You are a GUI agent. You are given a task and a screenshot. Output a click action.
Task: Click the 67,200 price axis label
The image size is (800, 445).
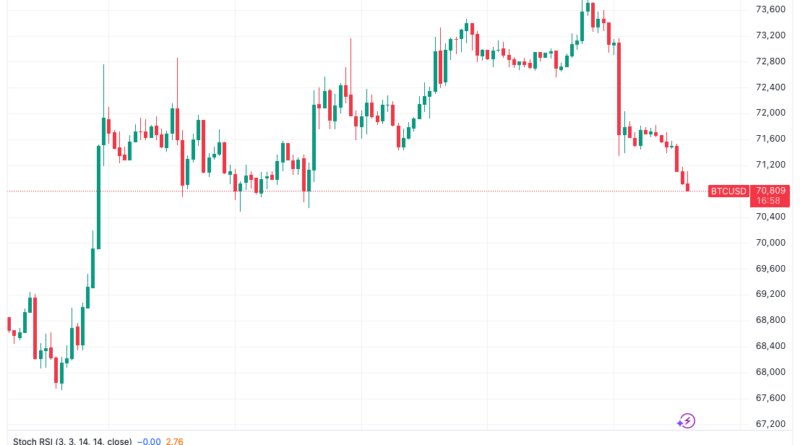(x=770, y=423)
